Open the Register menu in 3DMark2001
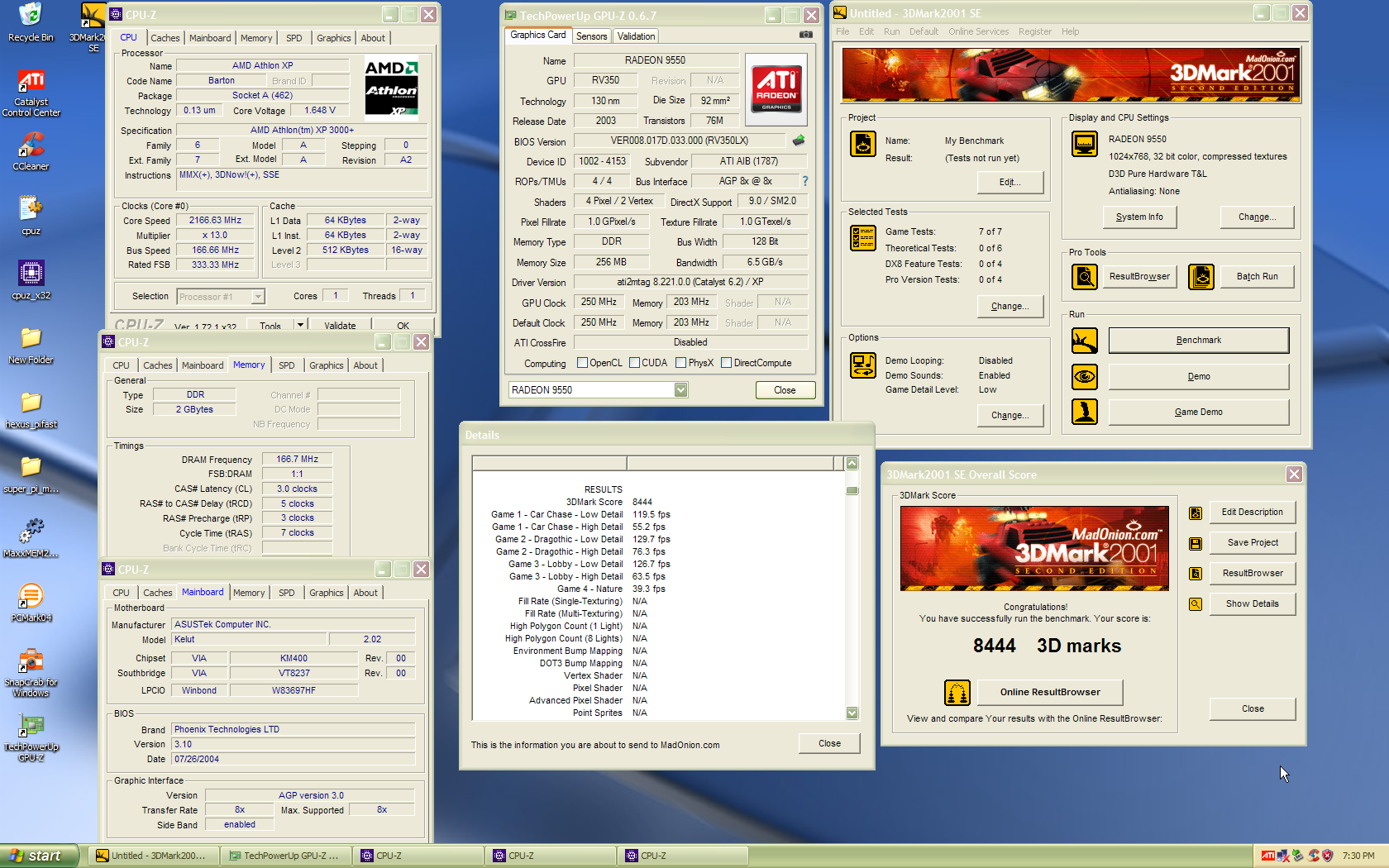This screenshot has height=868, width=1389. pyautogui.click(x=1034, y=31)
